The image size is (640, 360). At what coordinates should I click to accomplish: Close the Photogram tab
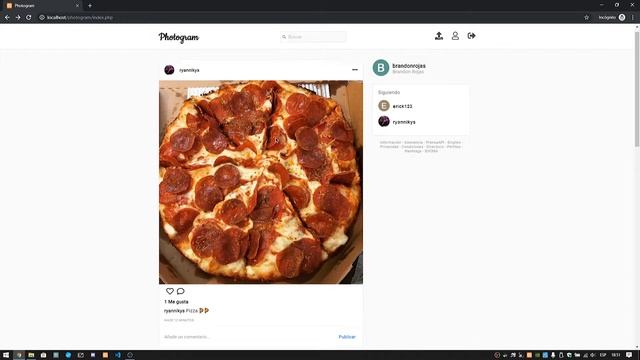(77, 6)
